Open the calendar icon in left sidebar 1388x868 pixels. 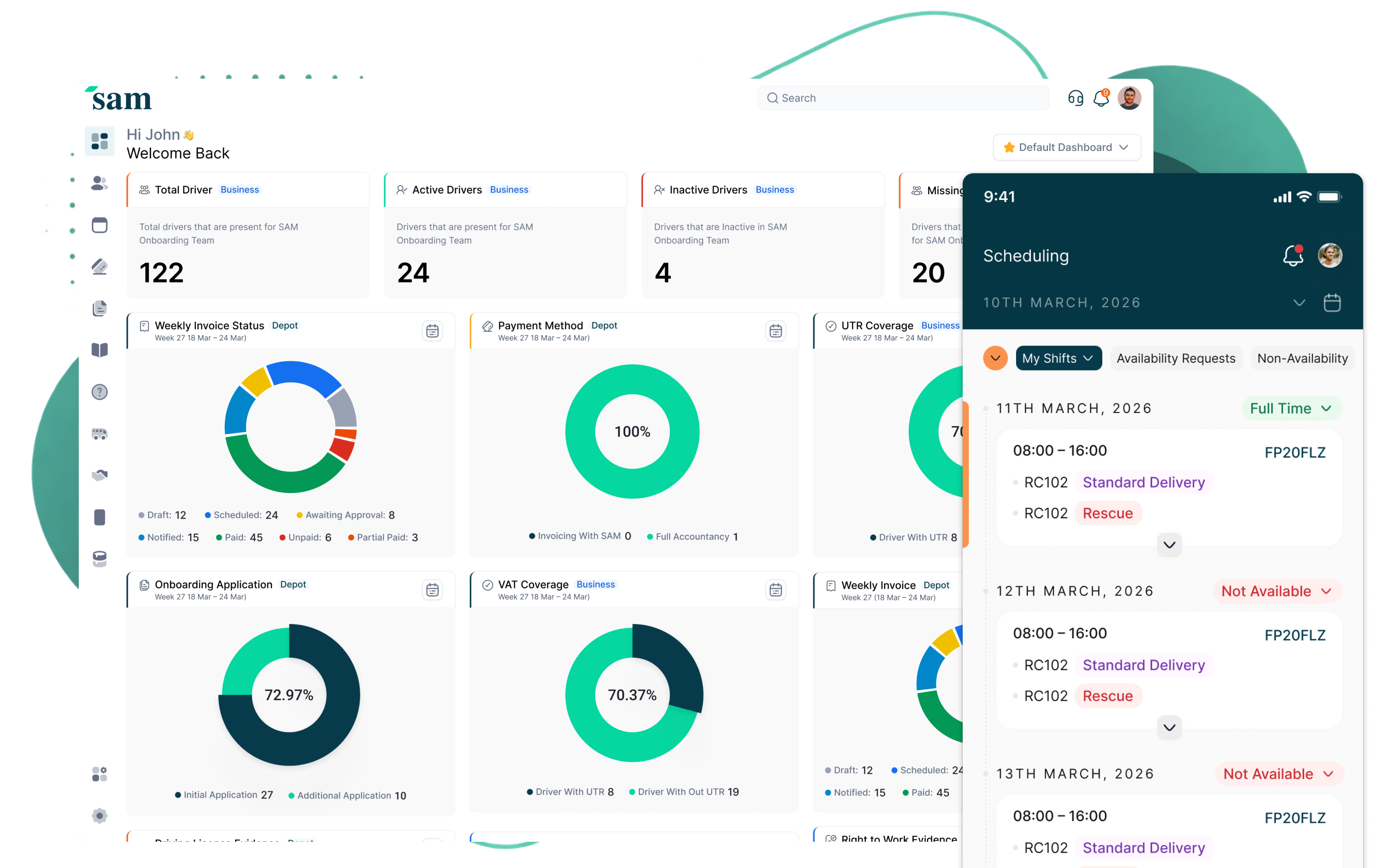coord(99,225)
